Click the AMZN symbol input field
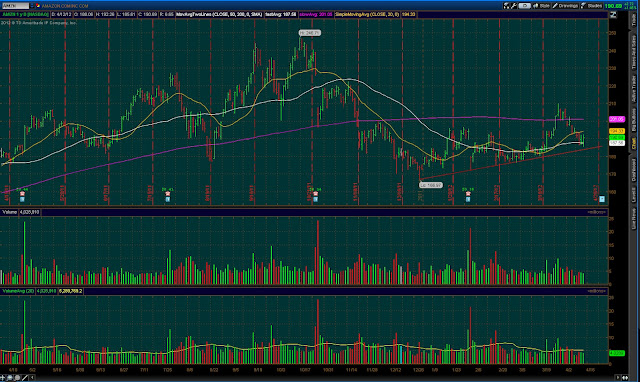The height and width of the screenshot is (382, 640). [x=15, y=6]
